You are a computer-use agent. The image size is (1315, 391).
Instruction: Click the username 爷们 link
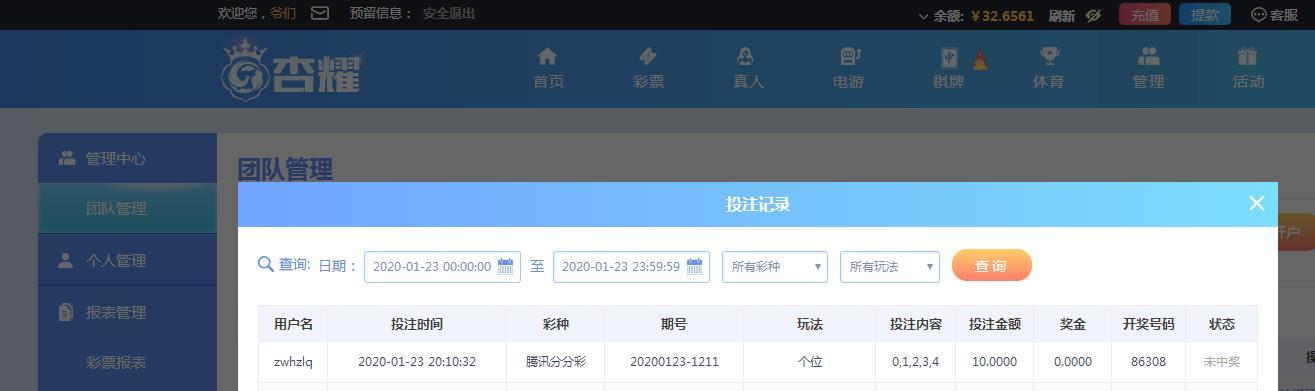283,13
